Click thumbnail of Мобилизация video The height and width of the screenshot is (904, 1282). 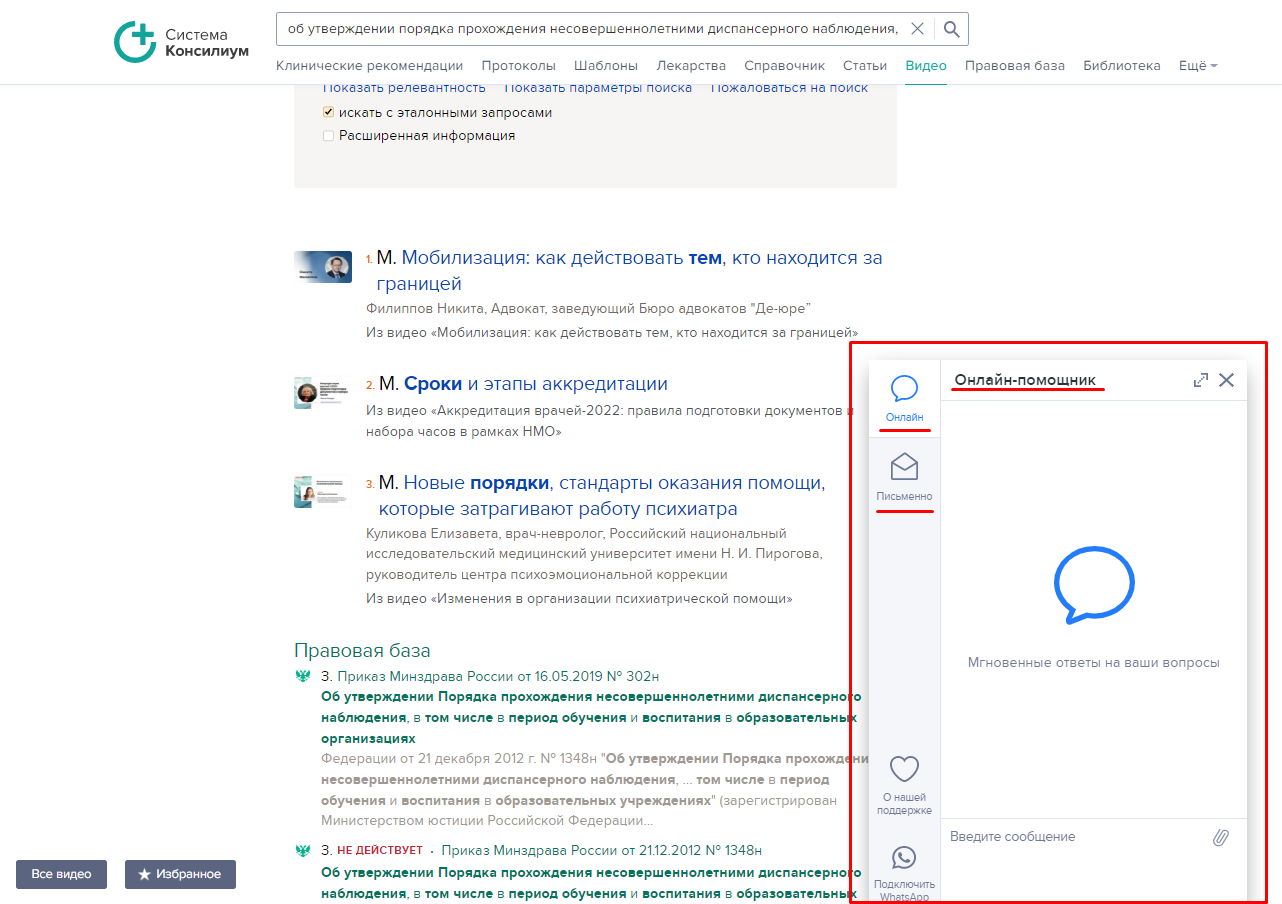(323, 267)
